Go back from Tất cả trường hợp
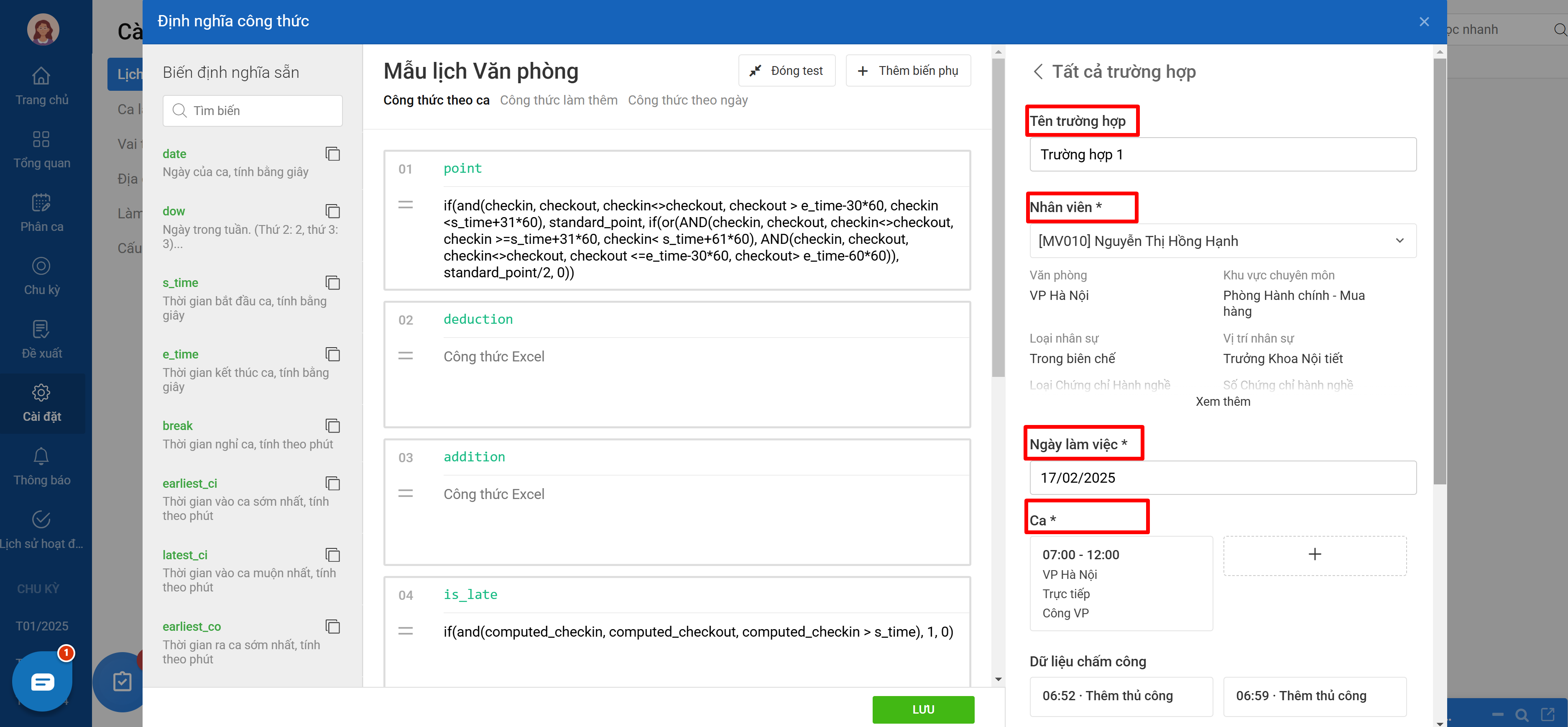The height and width of the screenshot is (727, 1568). [1038, 72]
